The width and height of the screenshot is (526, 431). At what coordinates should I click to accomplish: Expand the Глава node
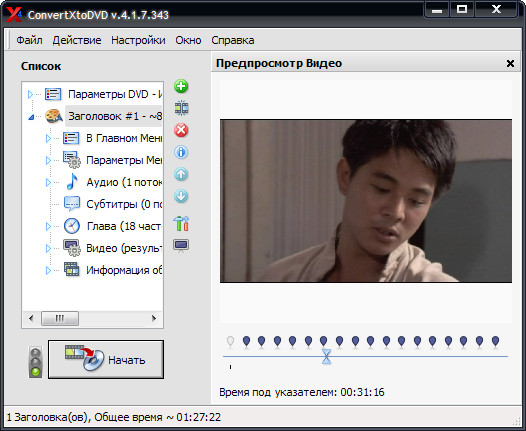48,226
